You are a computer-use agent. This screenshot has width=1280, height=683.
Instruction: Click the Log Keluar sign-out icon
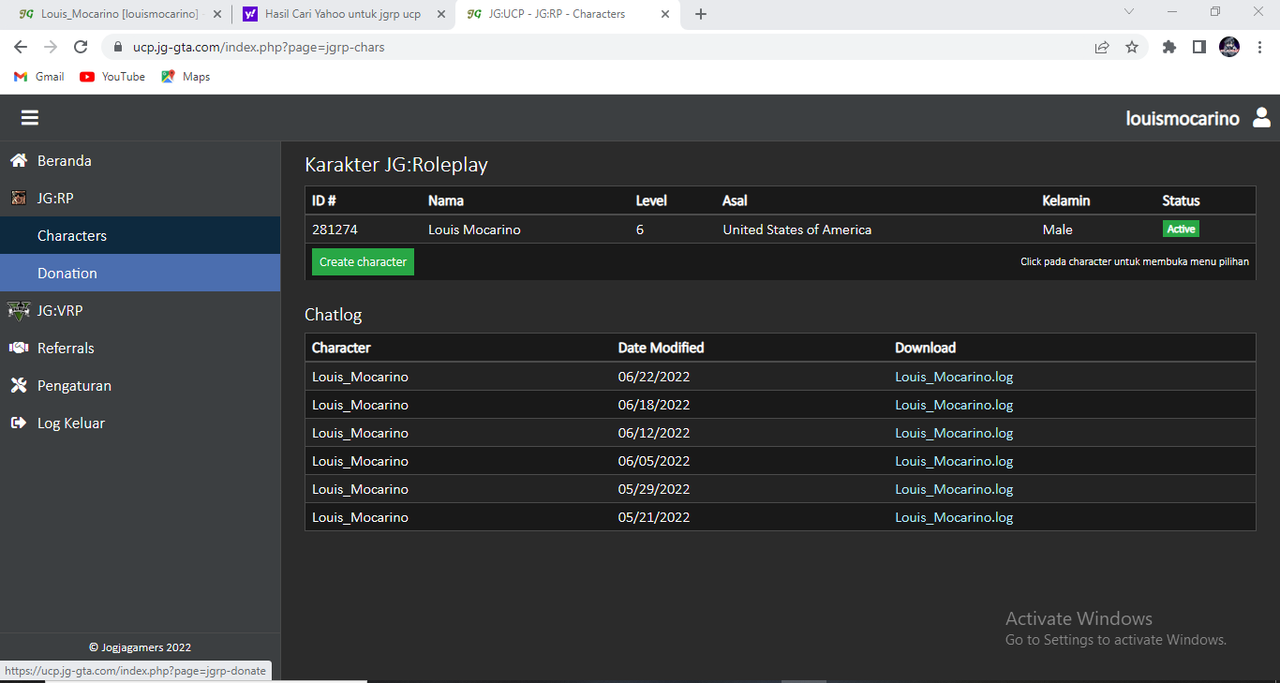[x=18, y=423]
